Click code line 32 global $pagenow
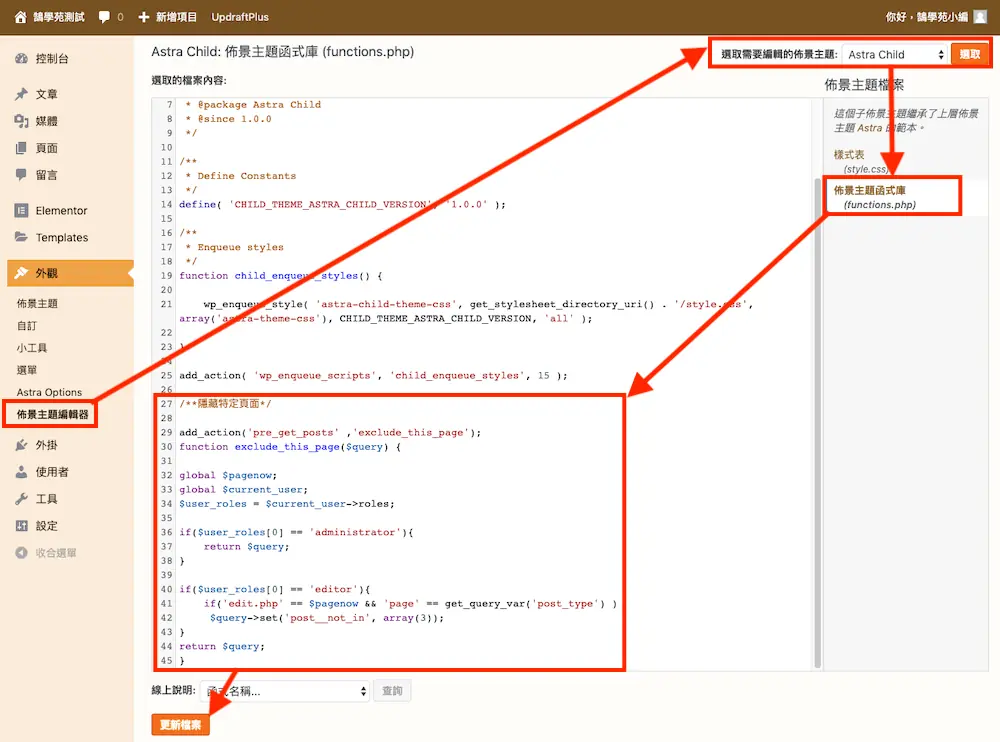The width and height of the screenshot is (1000, 742). coord(228,475)
